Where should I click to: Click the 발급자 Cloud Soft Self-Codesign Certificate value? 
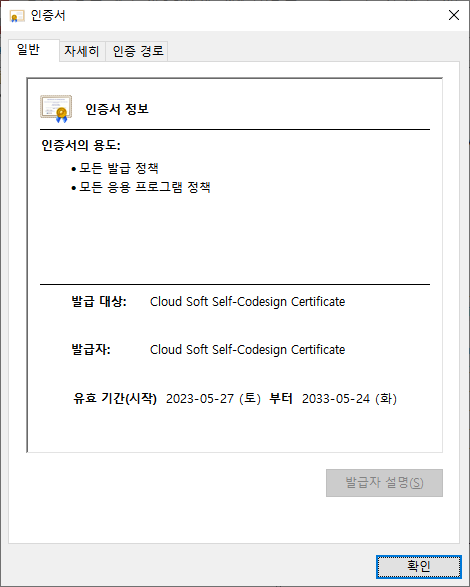[x=248, y=350]
